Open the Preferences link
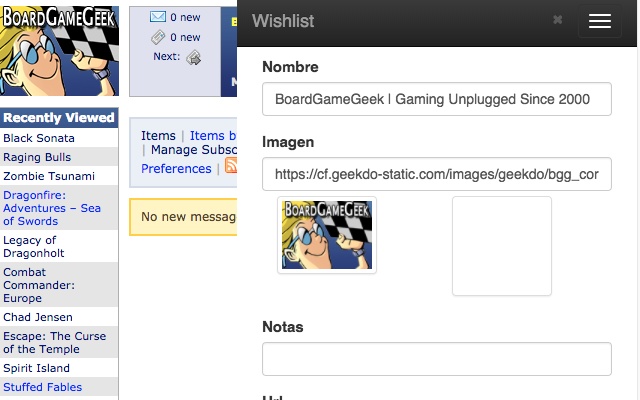Viewport: 640px width, 400px height. pos(176,169)
